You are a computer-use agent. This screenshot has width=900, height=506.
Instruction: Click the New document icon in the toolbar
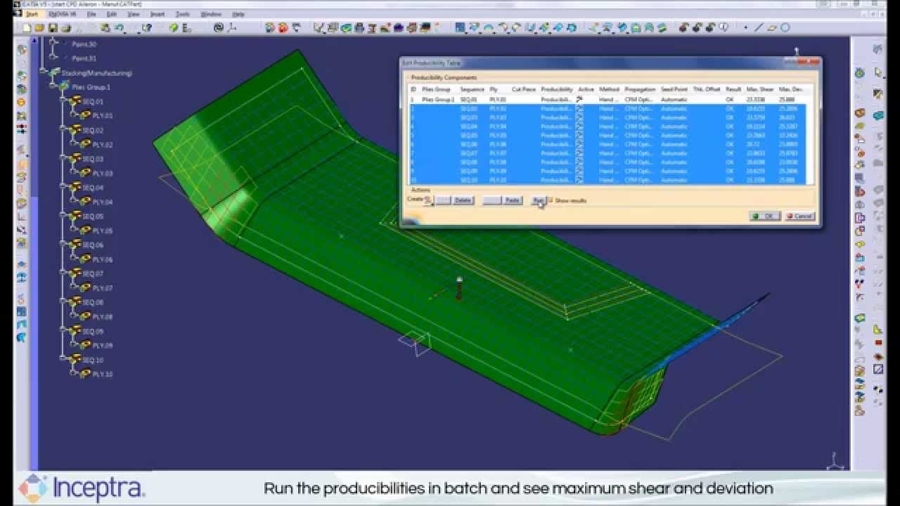[x=26, y=28]
